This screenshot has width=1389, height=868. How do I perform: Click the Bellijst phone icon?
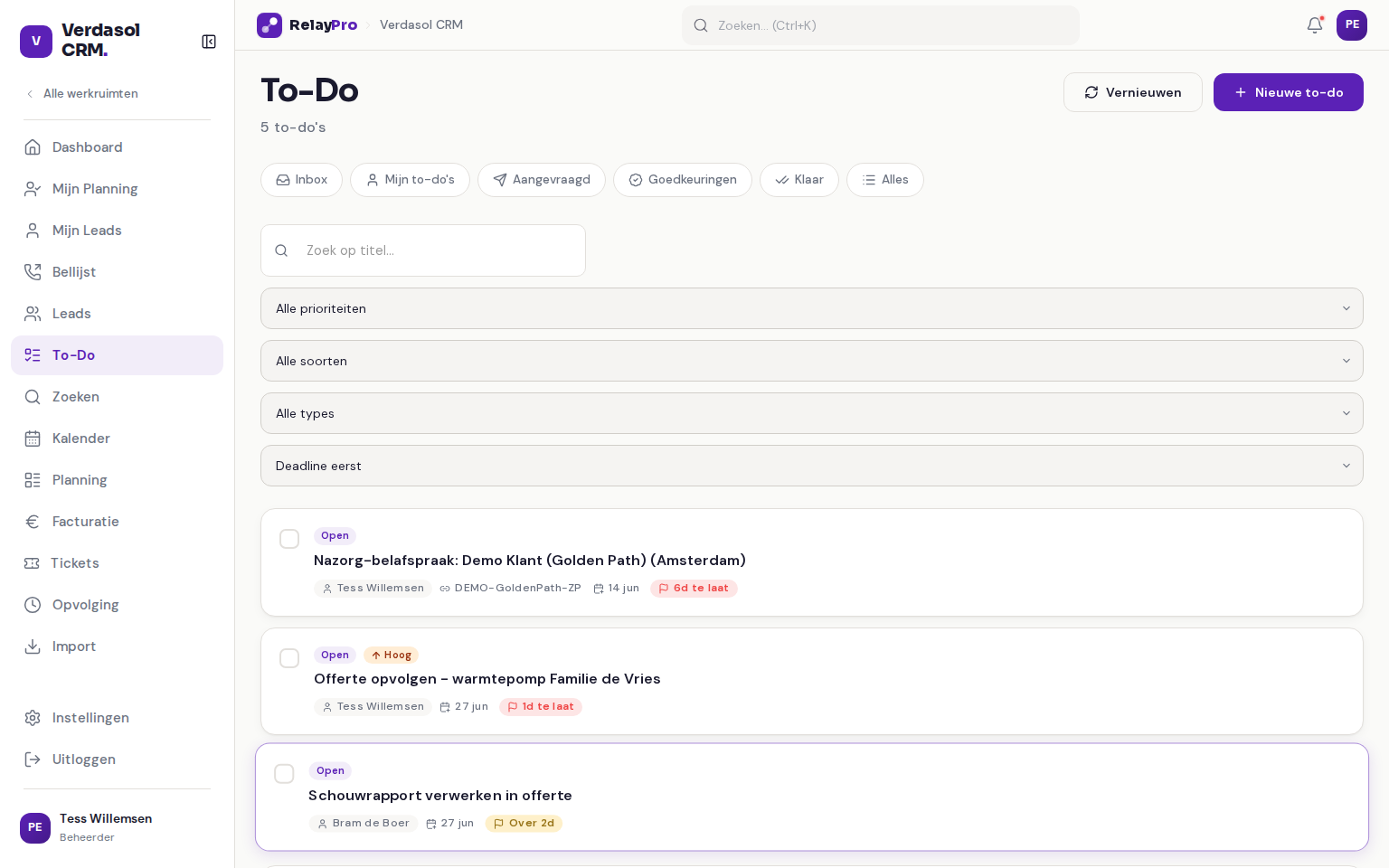point(33,272)
